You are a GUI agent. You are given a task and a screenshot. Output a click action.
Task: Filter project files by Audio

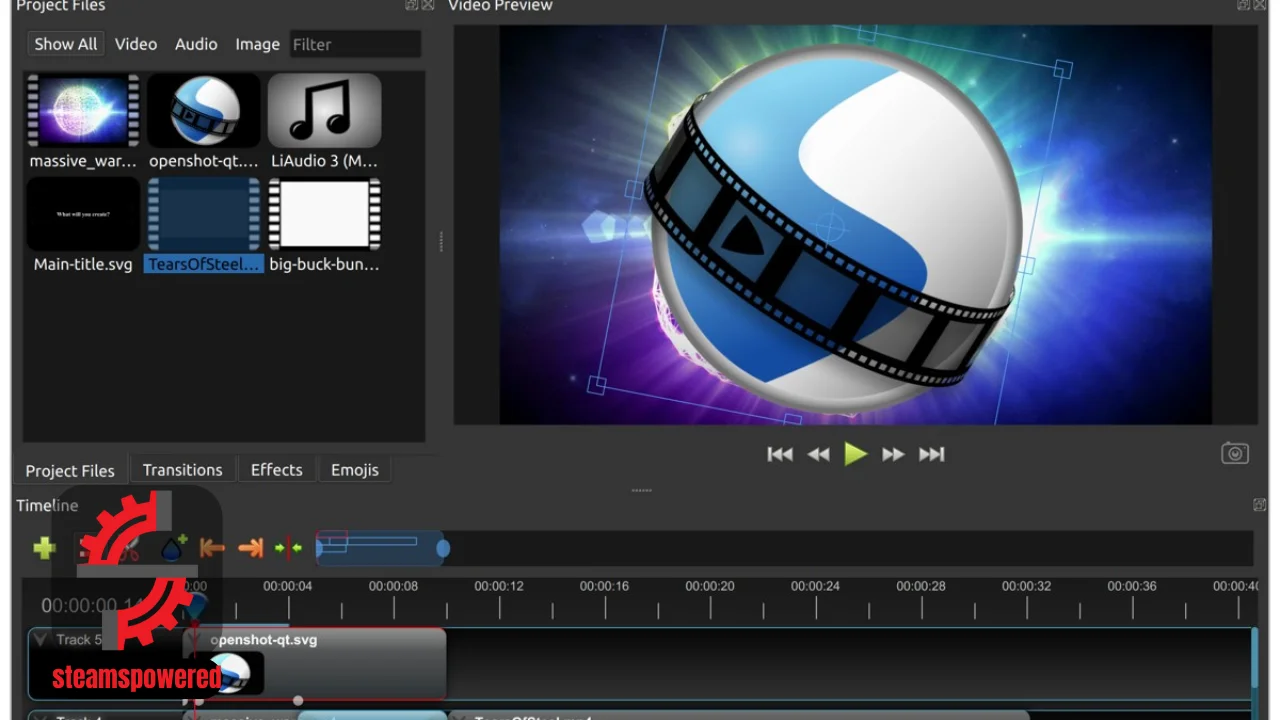196,44
